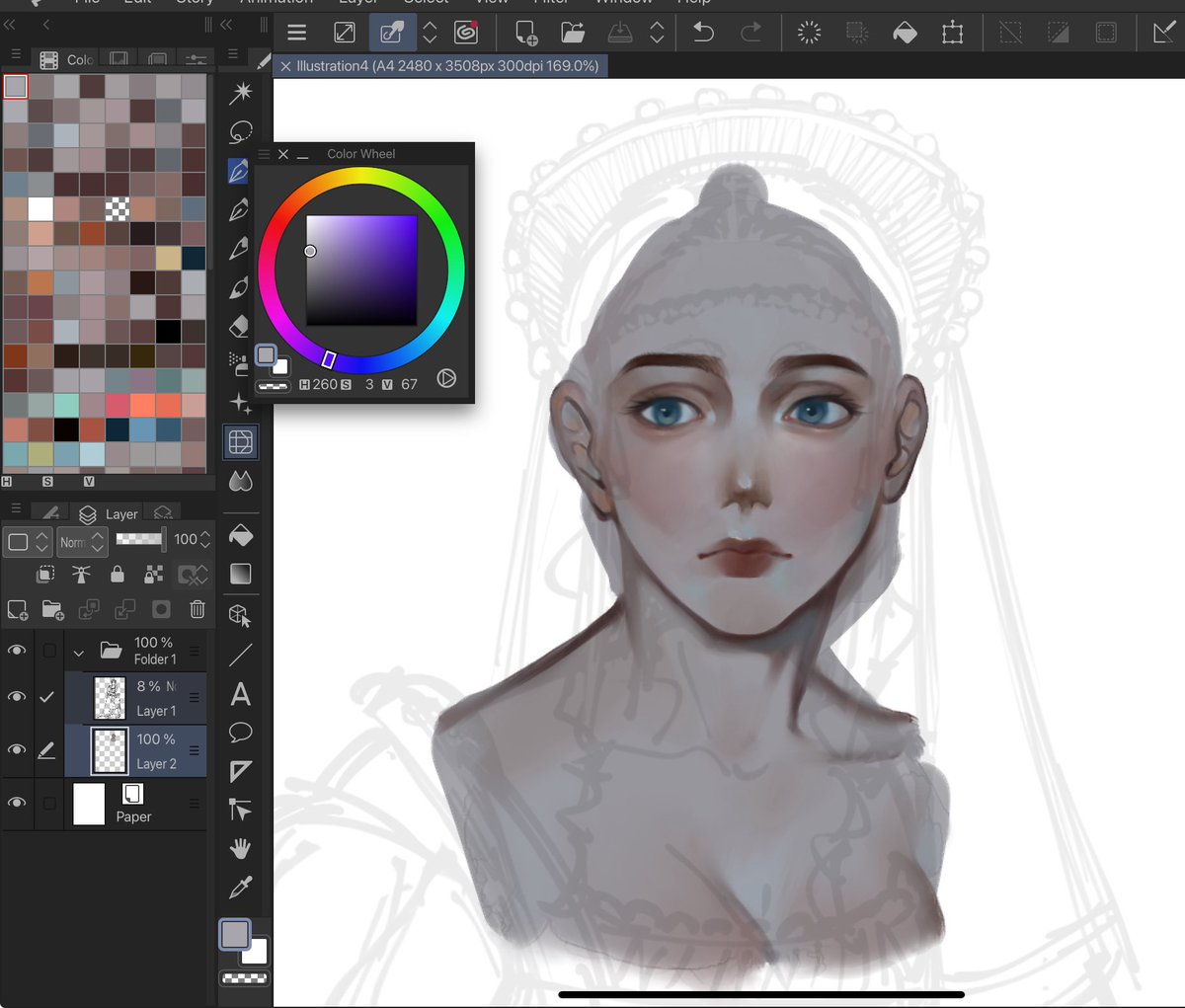Select the straight line Figure tool
This screenshot has height=1008, width=1185.
pyautogui.click(x=240, y=655)
